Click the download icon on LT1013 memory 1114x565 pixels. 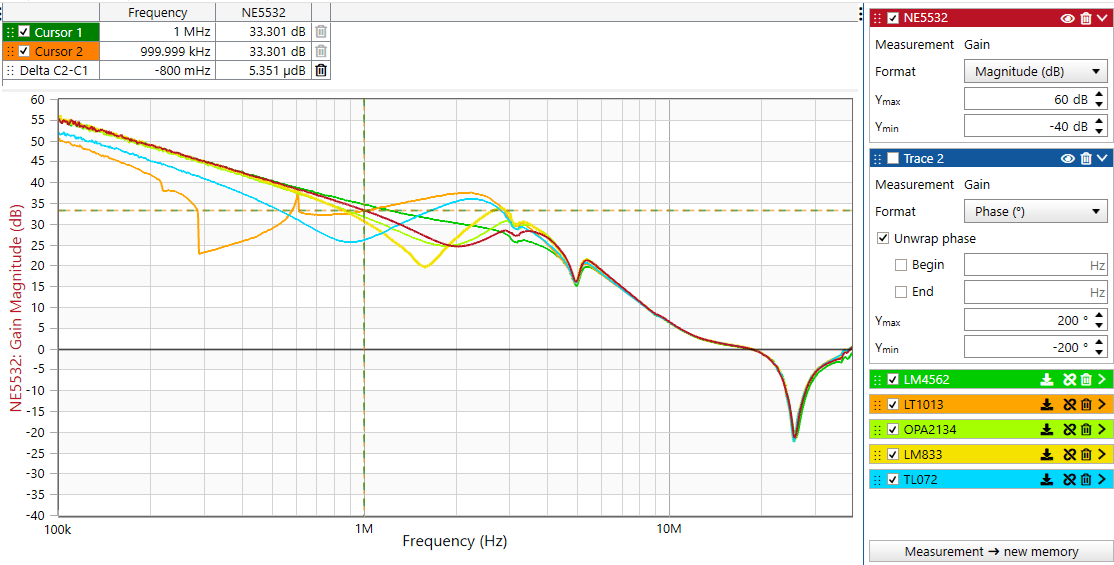point(1047,405)
